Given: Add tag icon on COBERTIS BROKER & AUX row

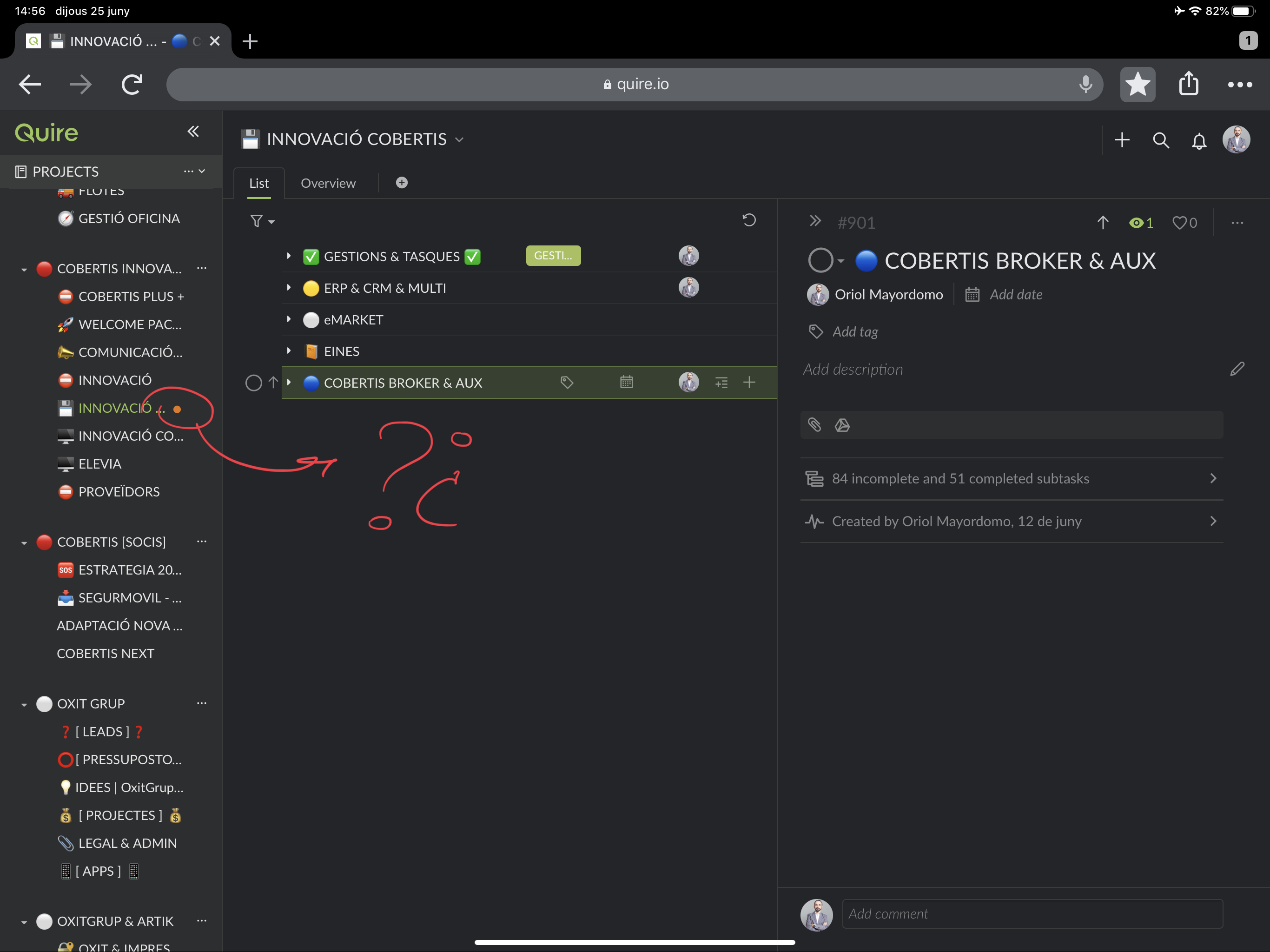Looking at the screenshot, I should (567, 383).
